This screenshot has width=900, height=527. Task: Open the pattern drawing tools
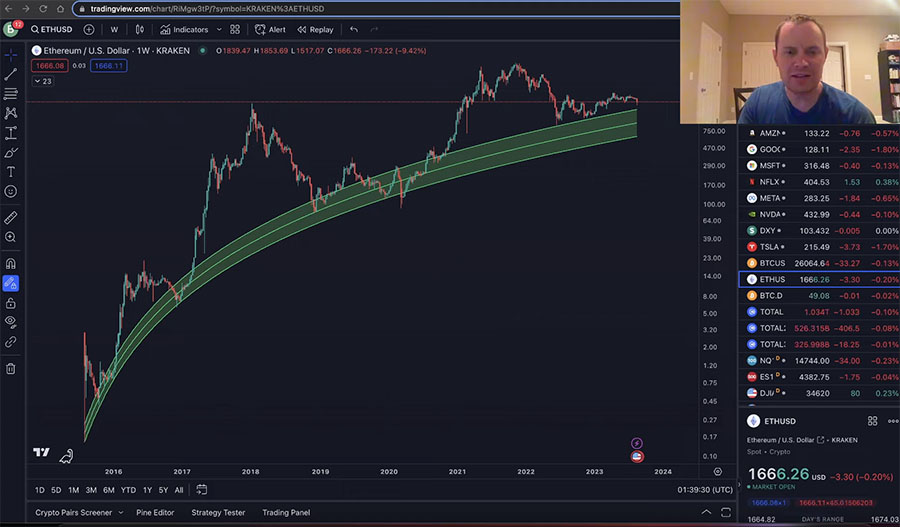click(x=11, y=113)
